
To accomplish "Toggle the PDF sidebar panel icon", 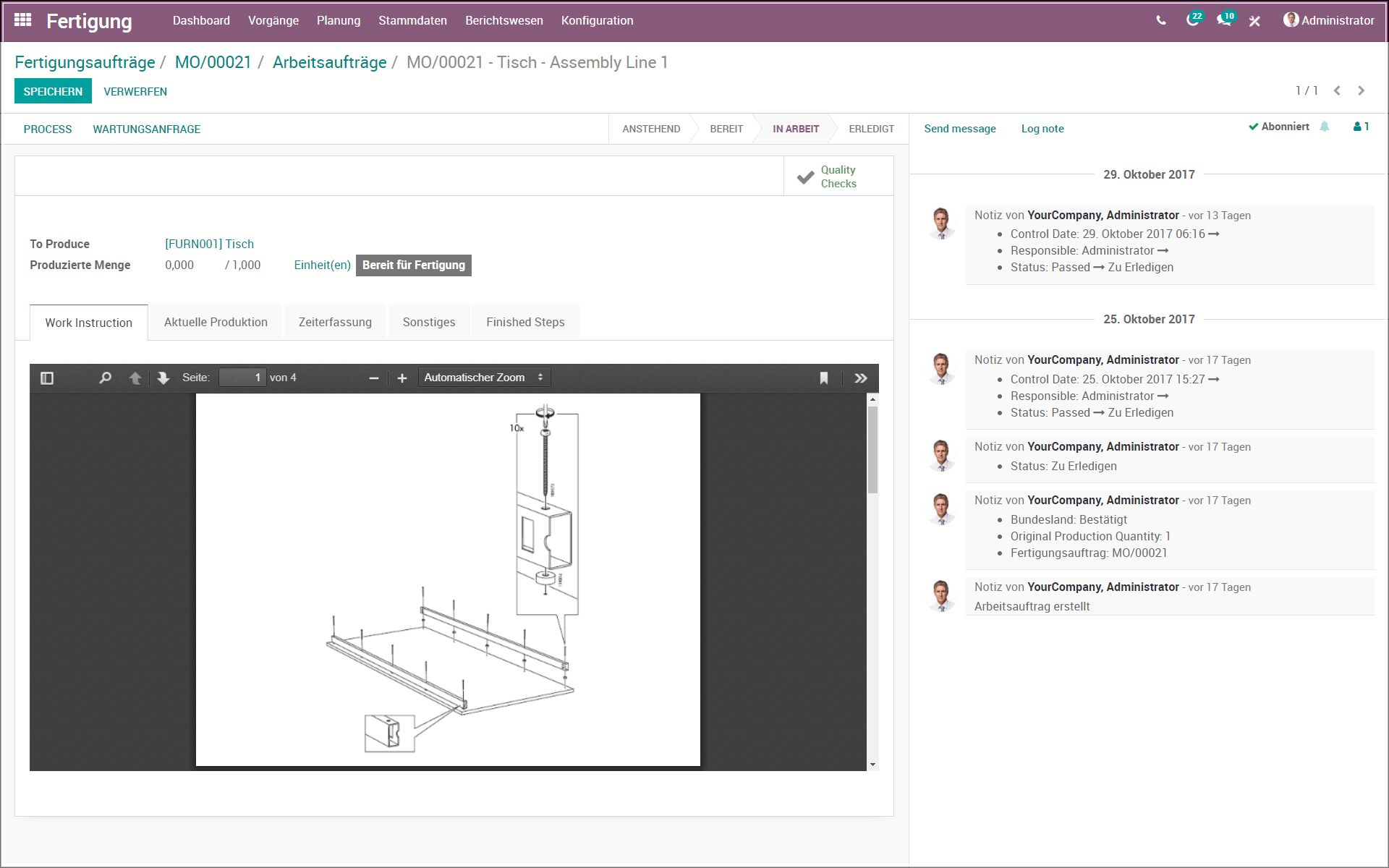I will (x=47, y=378).
